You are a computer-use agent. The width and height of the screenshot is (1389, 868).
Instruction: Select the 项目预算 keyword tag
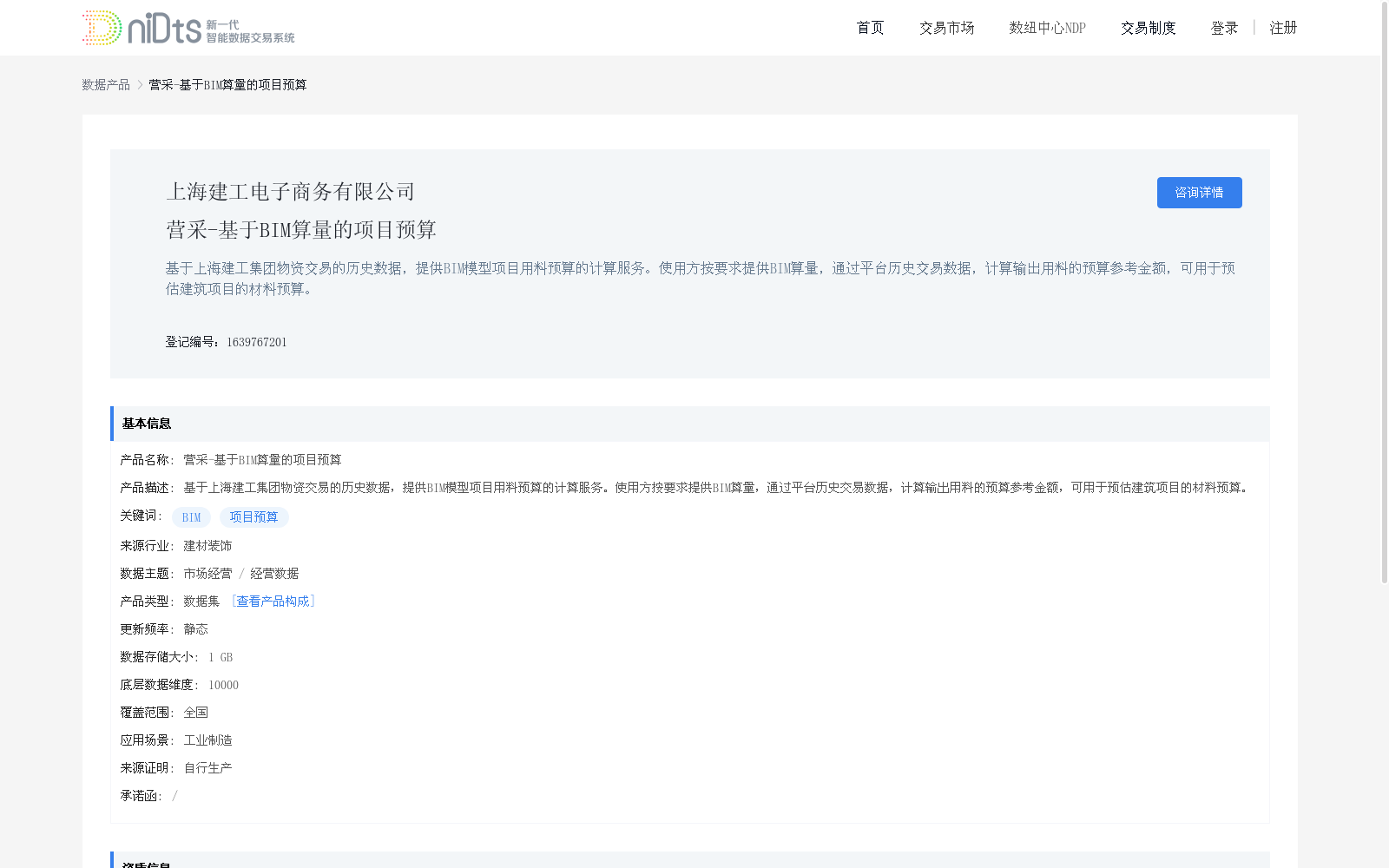pos(253,517)
